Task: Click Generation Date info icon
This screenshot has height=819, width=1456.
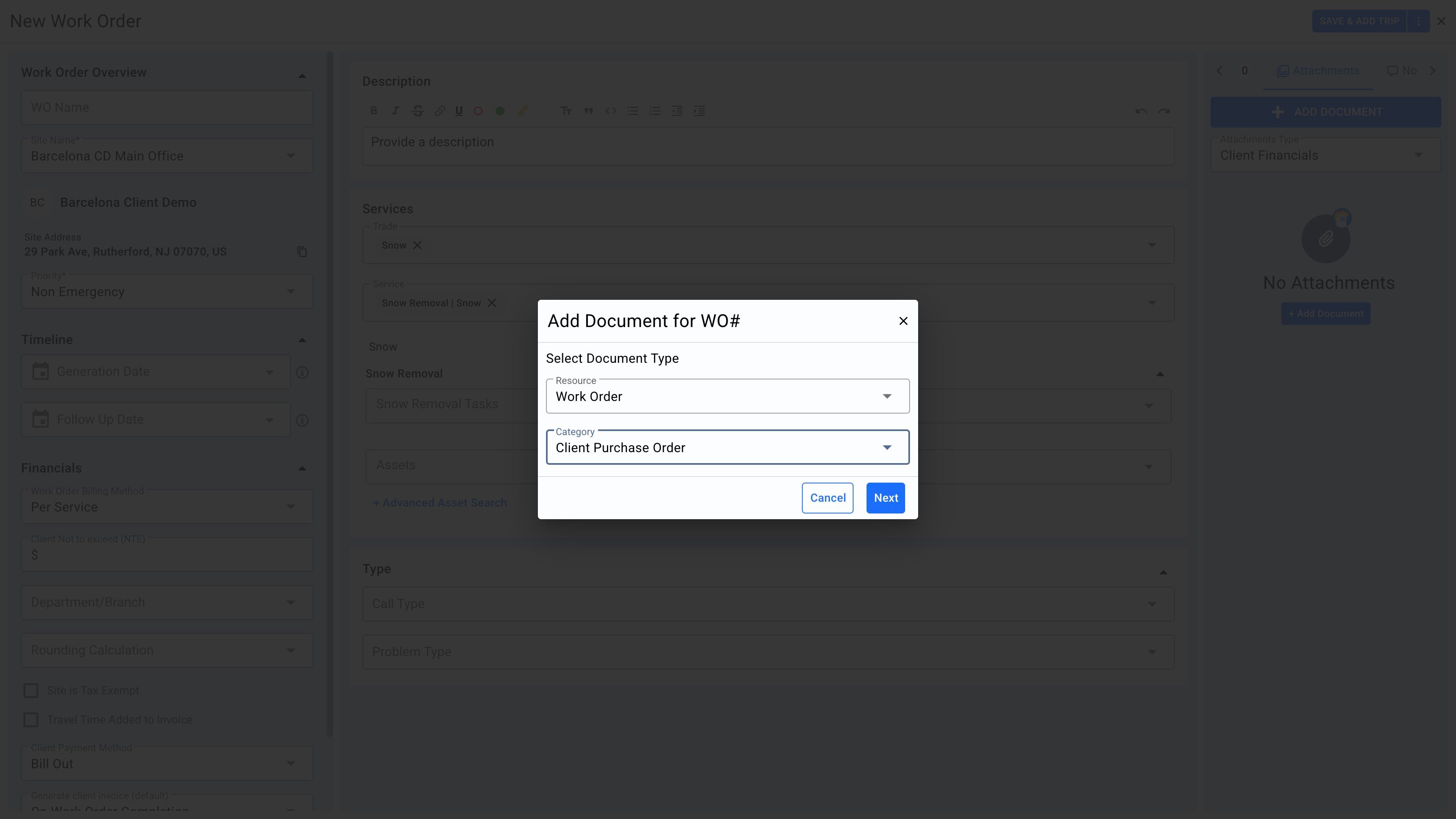Action: [302, 373]
